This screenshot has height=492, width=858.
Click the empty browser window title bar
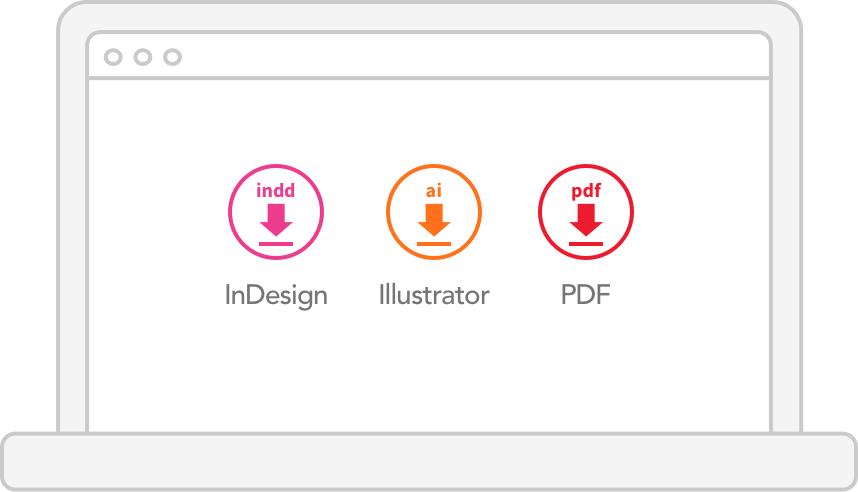tap(429, 56)
